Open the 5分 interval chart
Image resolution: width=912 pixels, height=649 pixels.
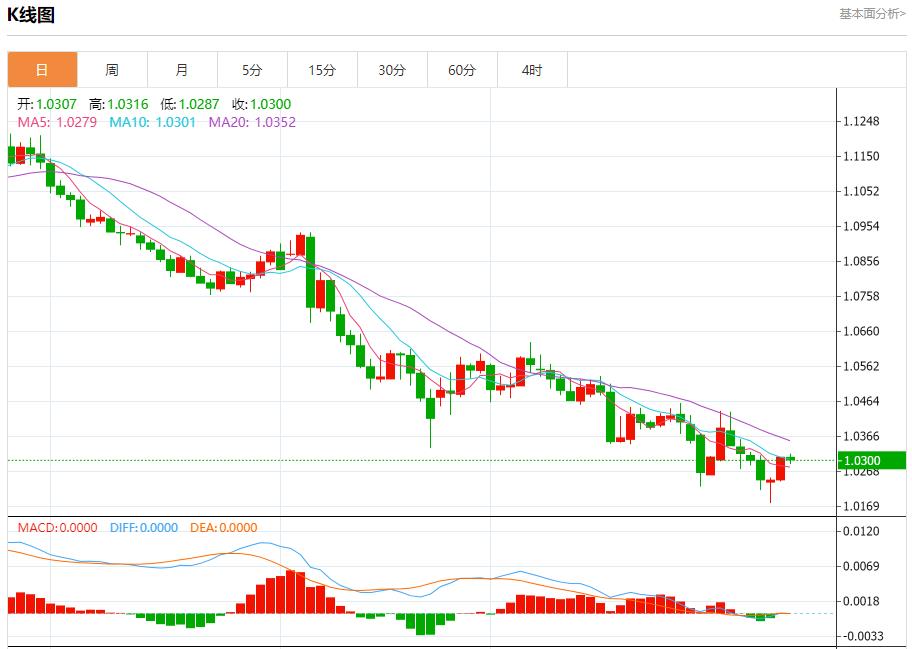coord(252,70)
